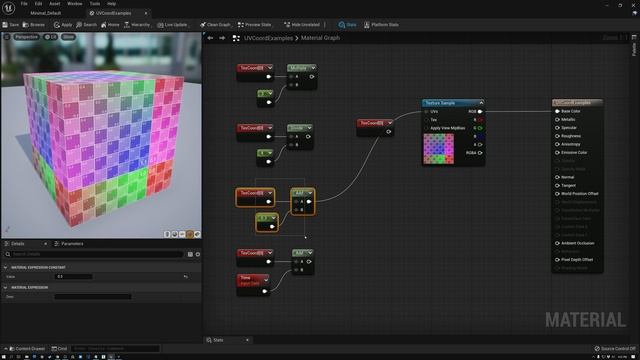Screen dimensions: 640x360
Task: Close the Stats panel tab
Action: (247, 340)
